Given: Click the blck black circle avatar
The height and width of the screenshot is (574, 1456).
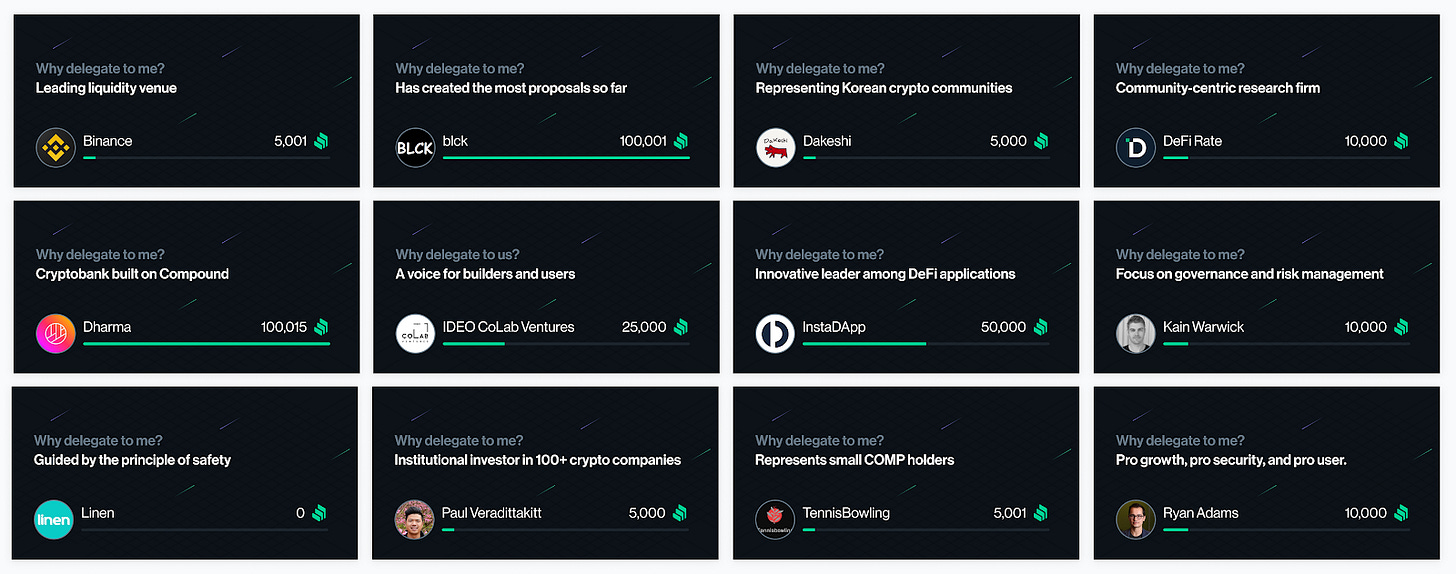Looking at the screenshot, I should pyautogui.click(x=415, y=148).
